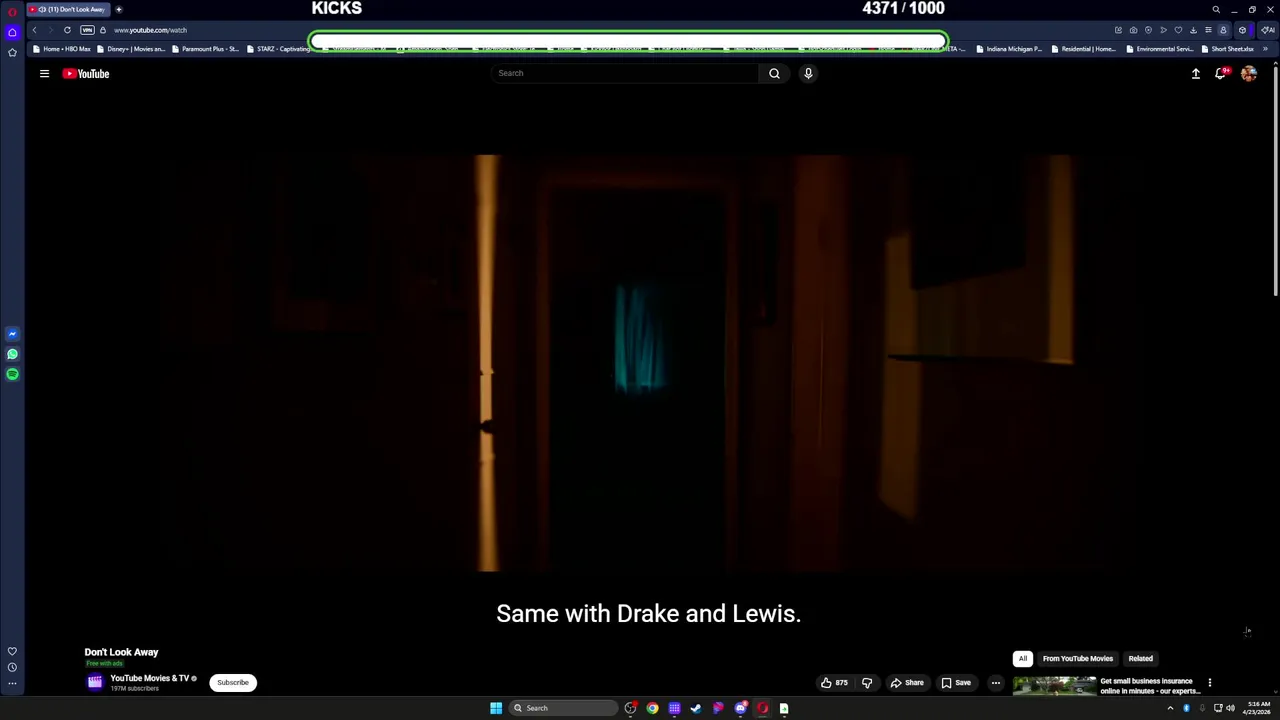Open a new browser tab
This screenshot has width=1280, height=720.
[118, 9]
